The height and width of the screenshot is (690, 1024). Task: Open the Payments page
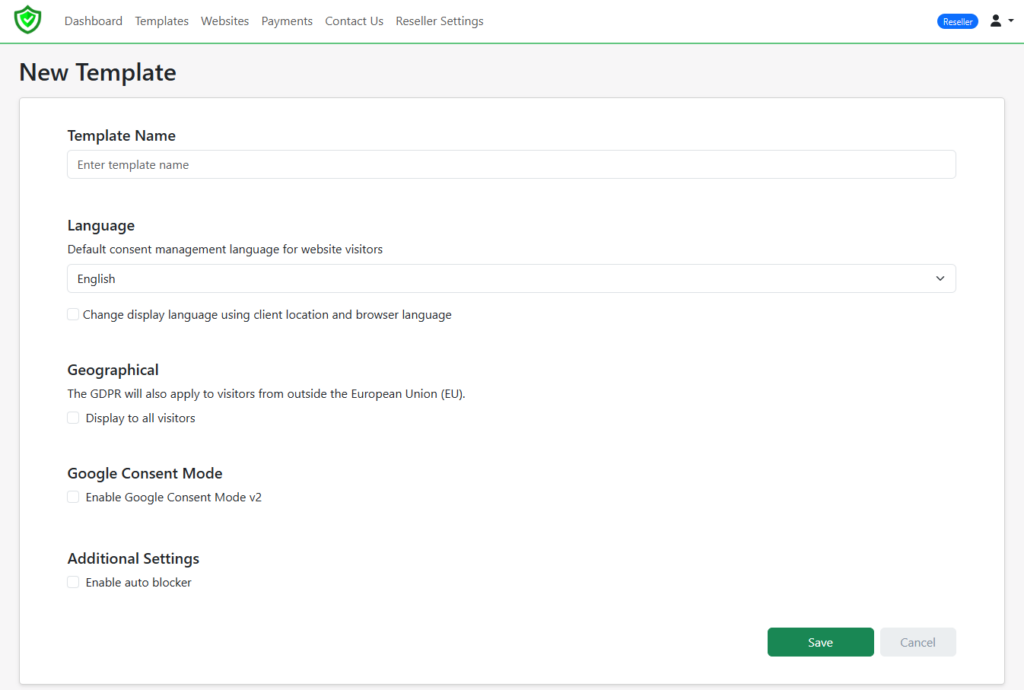point(287,21)
